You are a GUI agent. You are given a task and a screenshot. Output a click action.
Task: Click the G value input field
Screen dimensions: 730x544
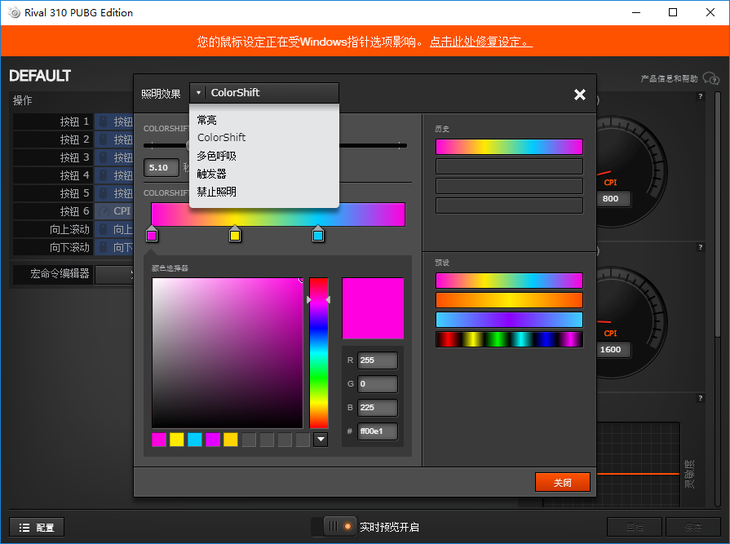coord(377,384)
